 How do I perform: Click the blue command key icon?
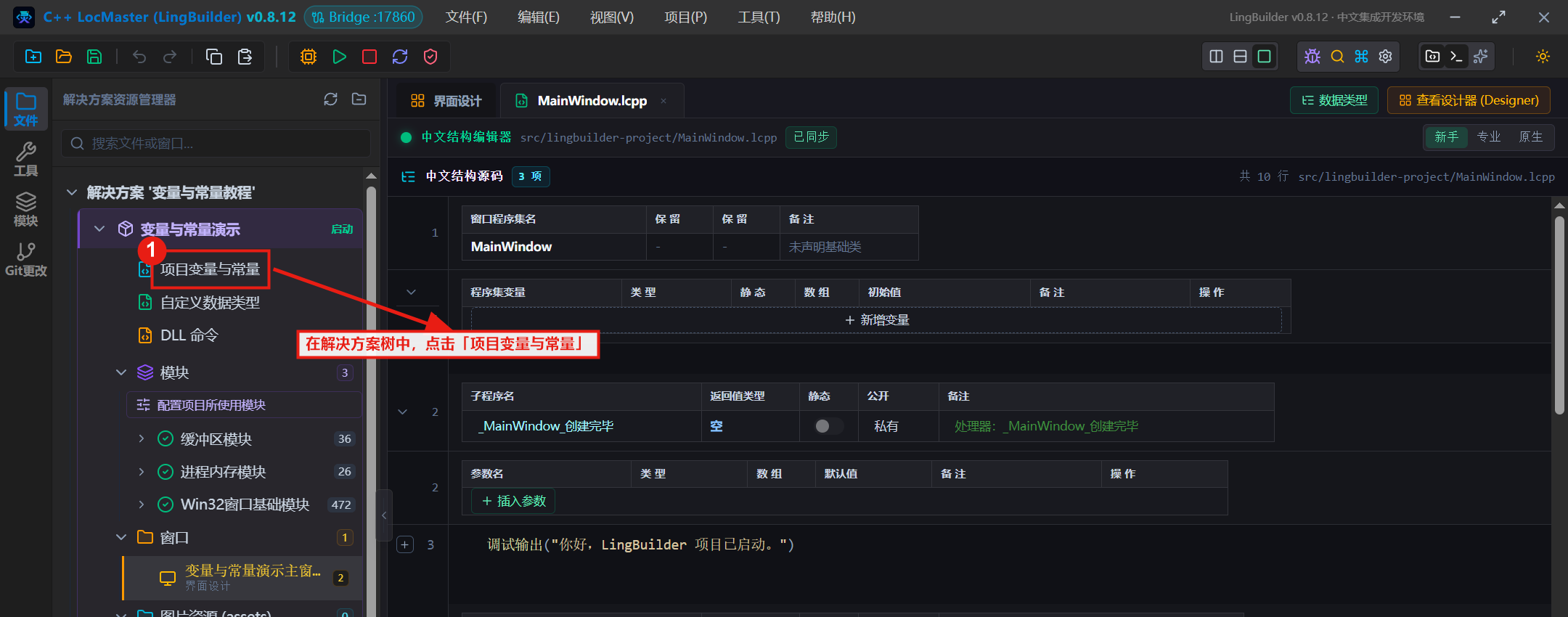pyautogui.click(x=1361, y=57)
